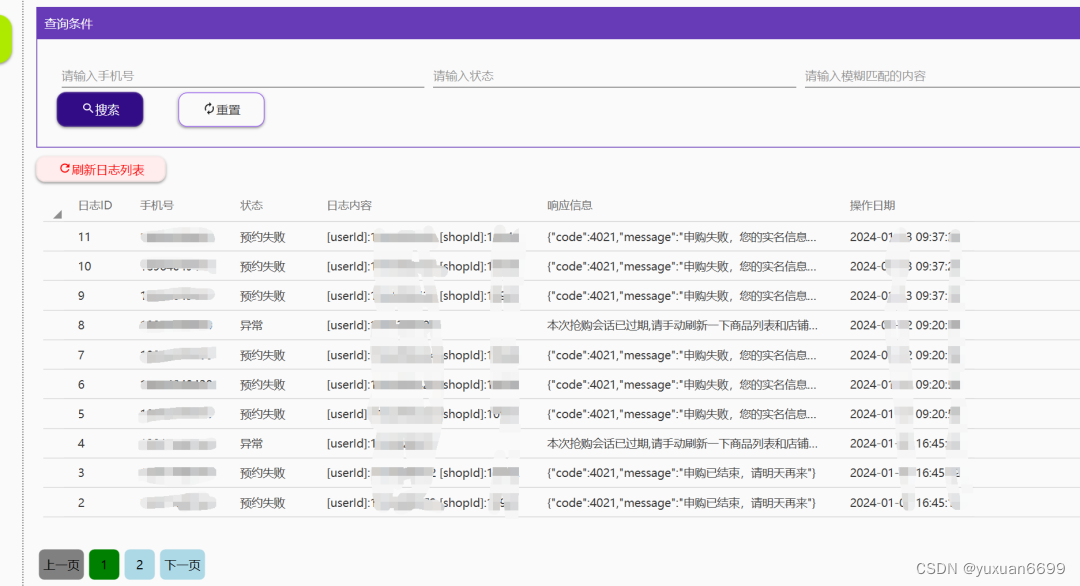
Task: Focus the 请输入状态 input field
Action: click(x=614, y=76)
